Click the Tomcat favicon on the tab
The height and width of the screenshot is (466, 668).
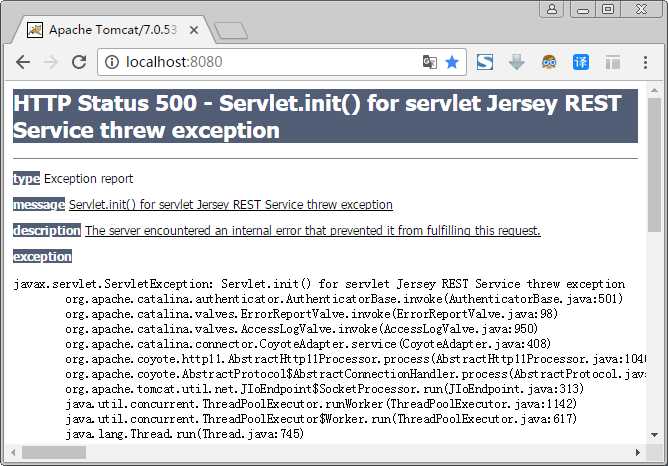pyautogui.click(x=35, y=30)
